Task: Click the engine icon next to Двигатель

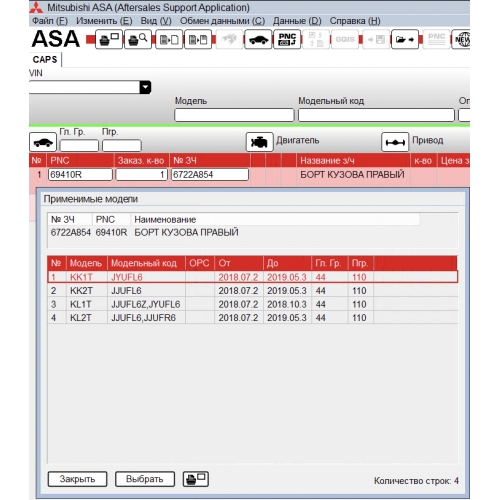Action: (x=259, y=142)
